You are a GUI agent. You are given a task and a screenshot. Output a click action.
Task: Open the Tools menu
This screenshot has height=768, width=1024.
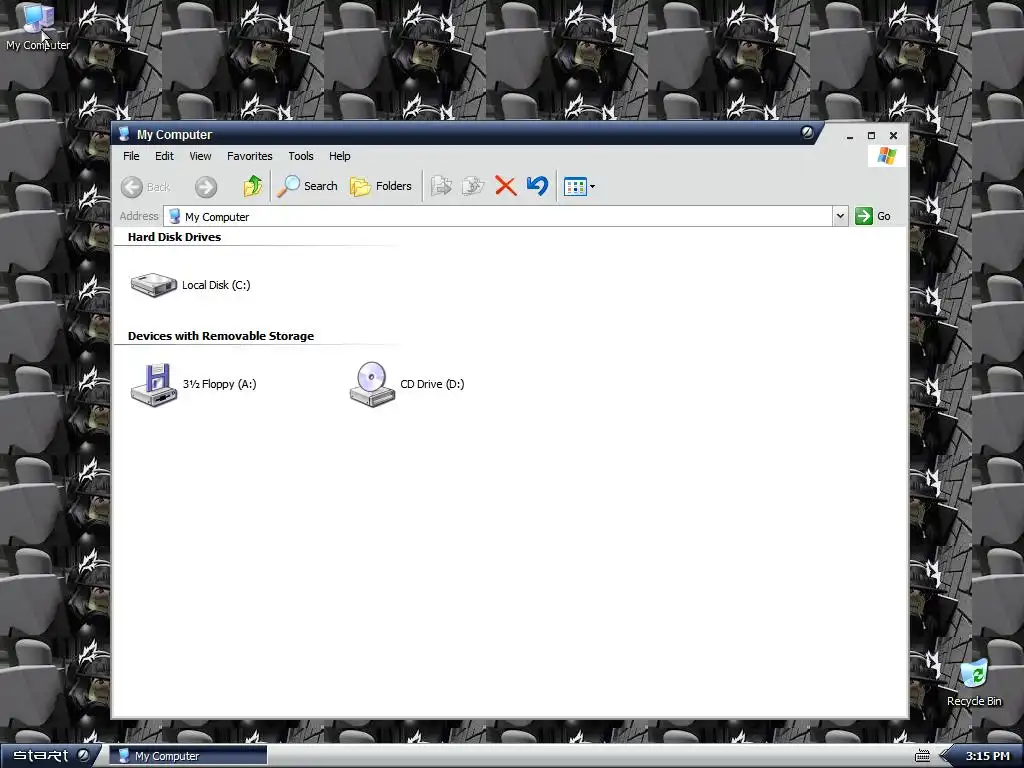300,156
